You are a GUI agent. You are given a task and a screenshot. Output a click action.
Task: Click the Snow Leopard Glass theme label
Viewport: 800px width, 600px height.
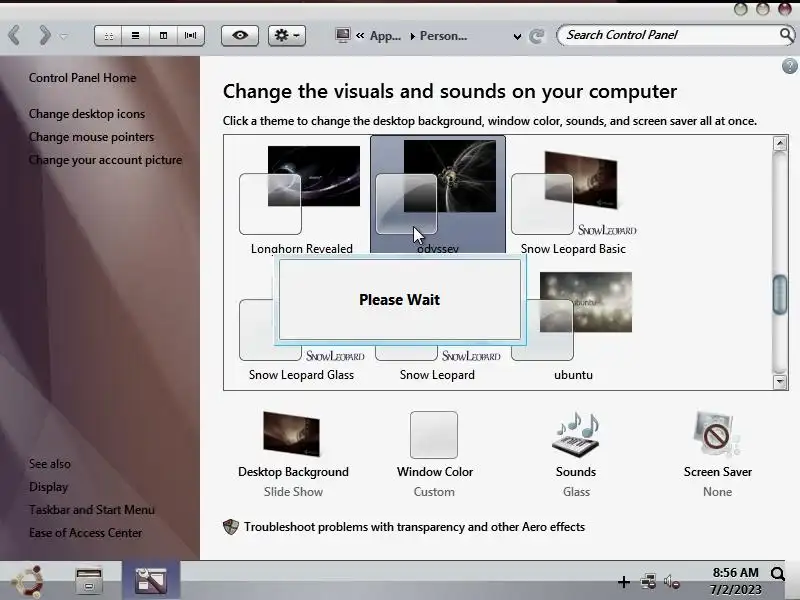coord(302,375)
